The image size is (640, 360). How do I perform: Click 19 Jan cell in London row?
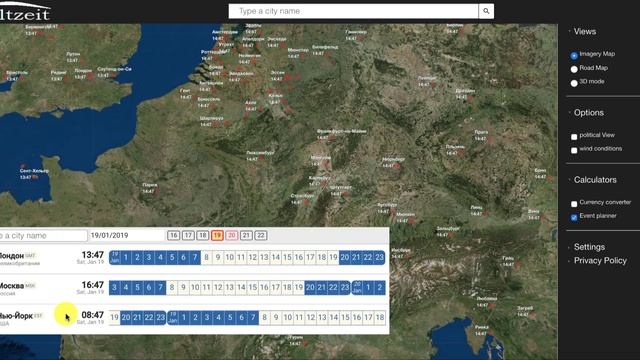(115, 258)
